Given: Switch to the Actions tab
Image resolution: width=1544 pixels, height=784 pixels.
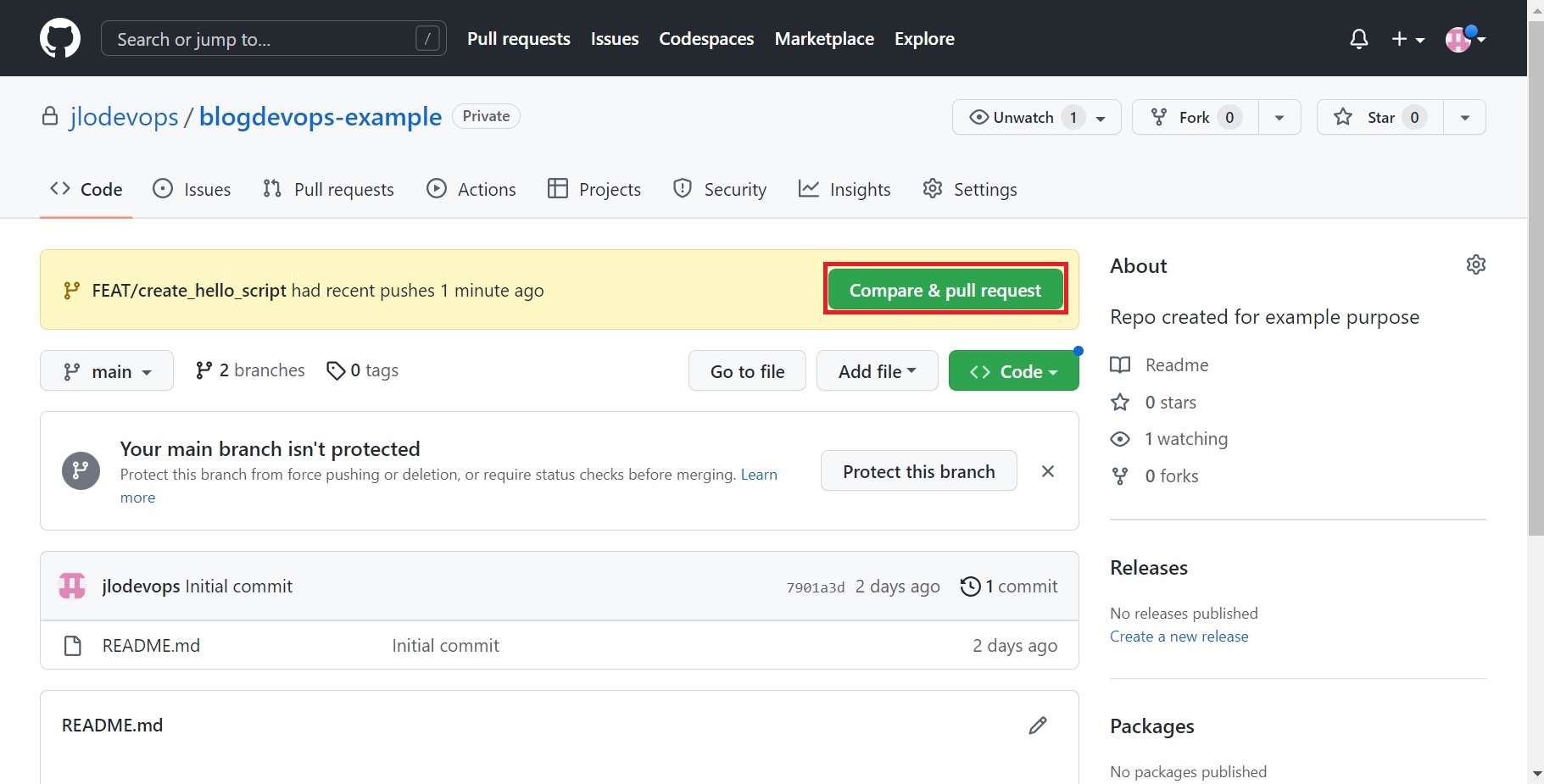Looking at the screenshot, I should 471,189.
